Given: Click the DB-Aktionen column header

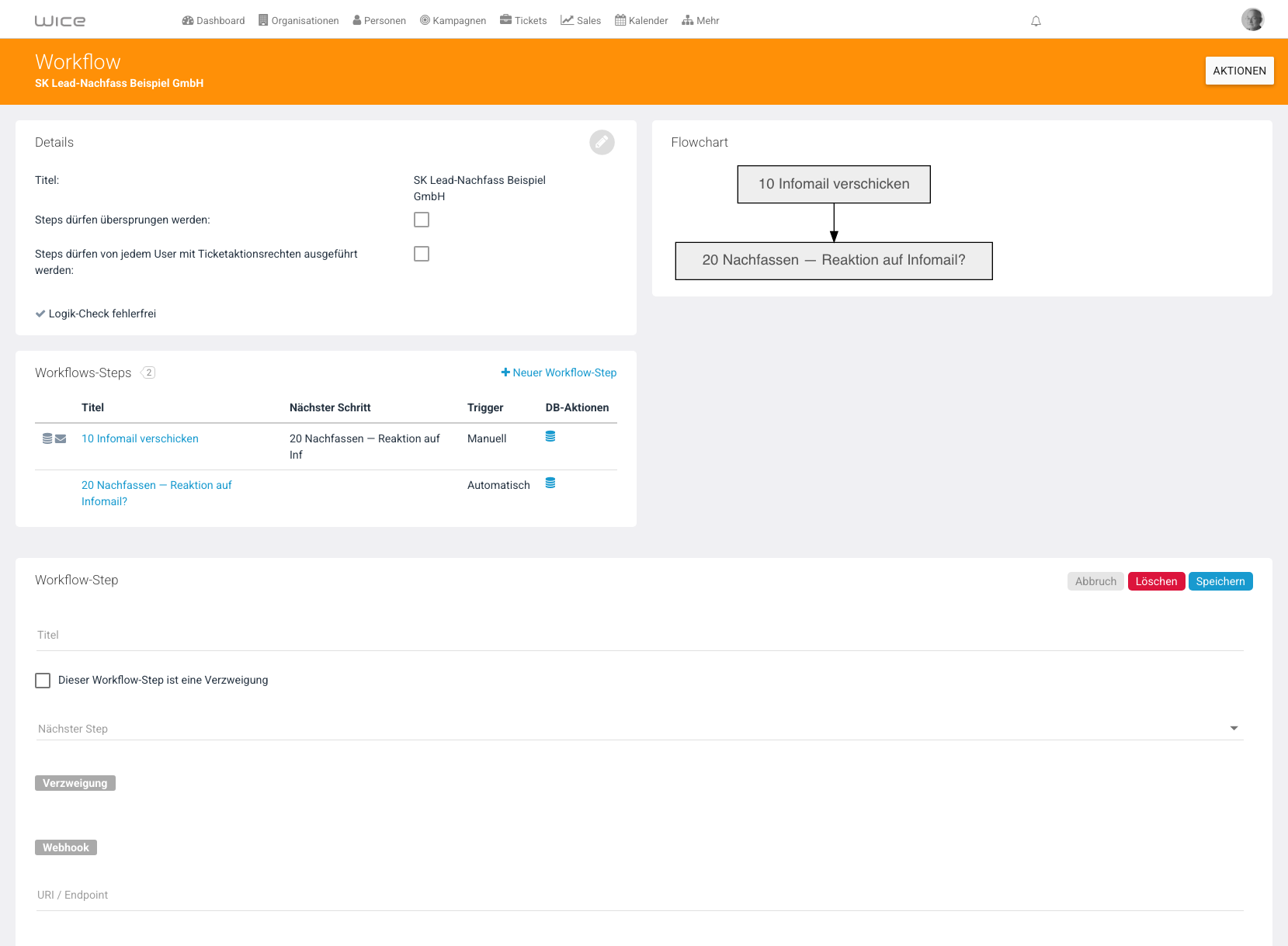Looking at the screenshot, I should point(577,407).
